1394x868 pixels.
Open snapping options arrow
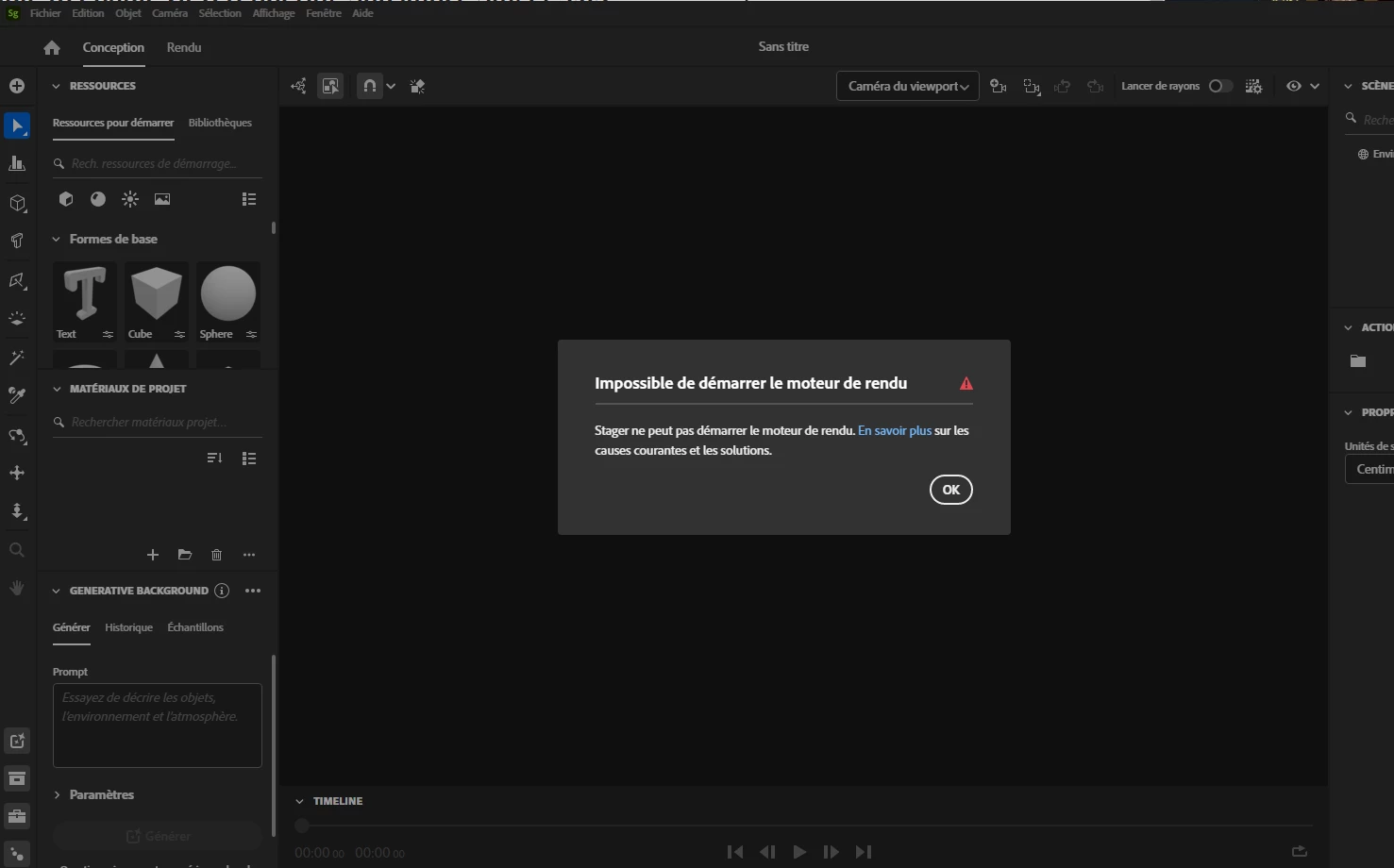(391, 86)
